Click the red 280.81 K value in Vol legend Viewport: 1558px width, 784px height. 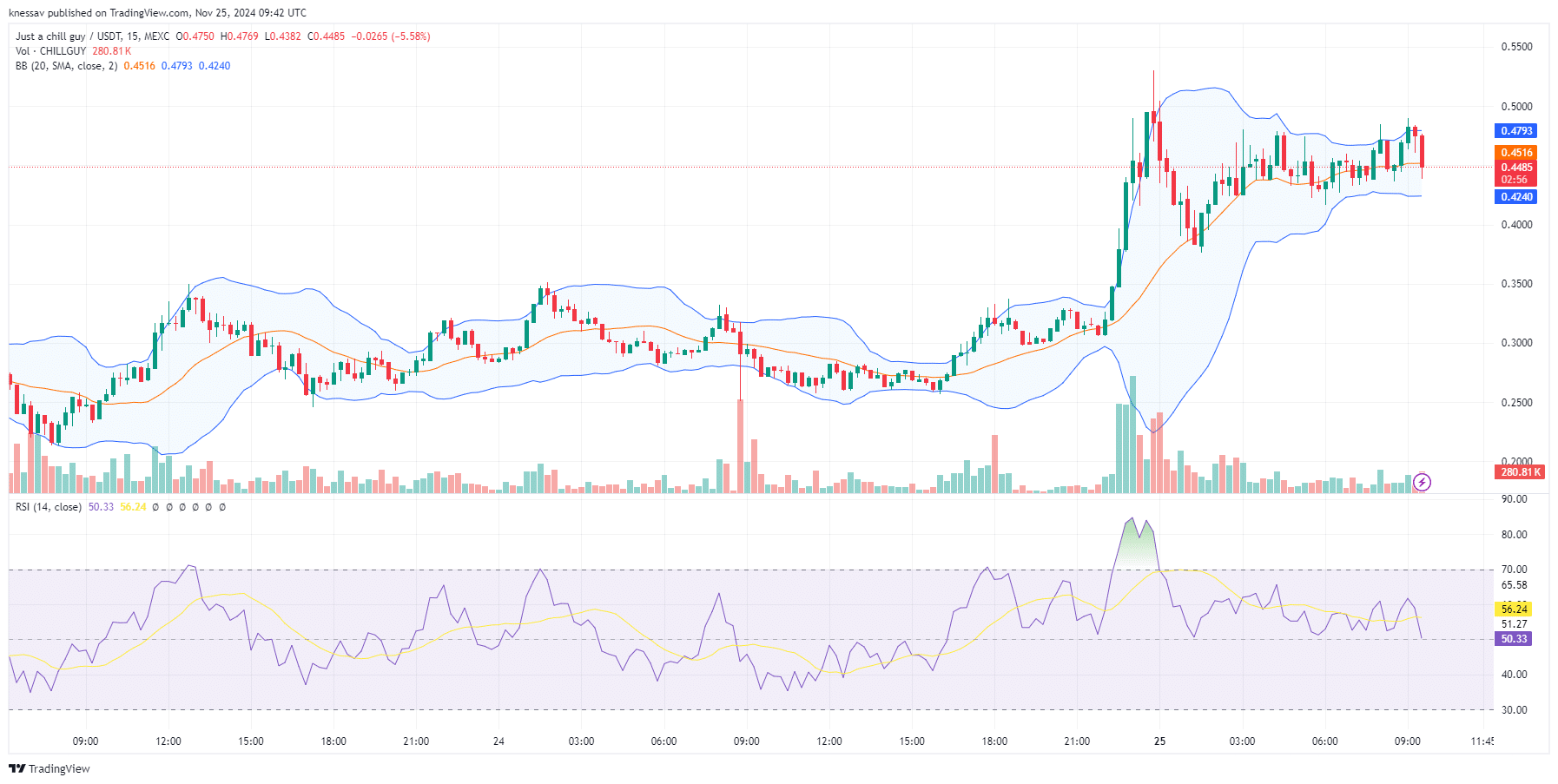coord(112,51)
